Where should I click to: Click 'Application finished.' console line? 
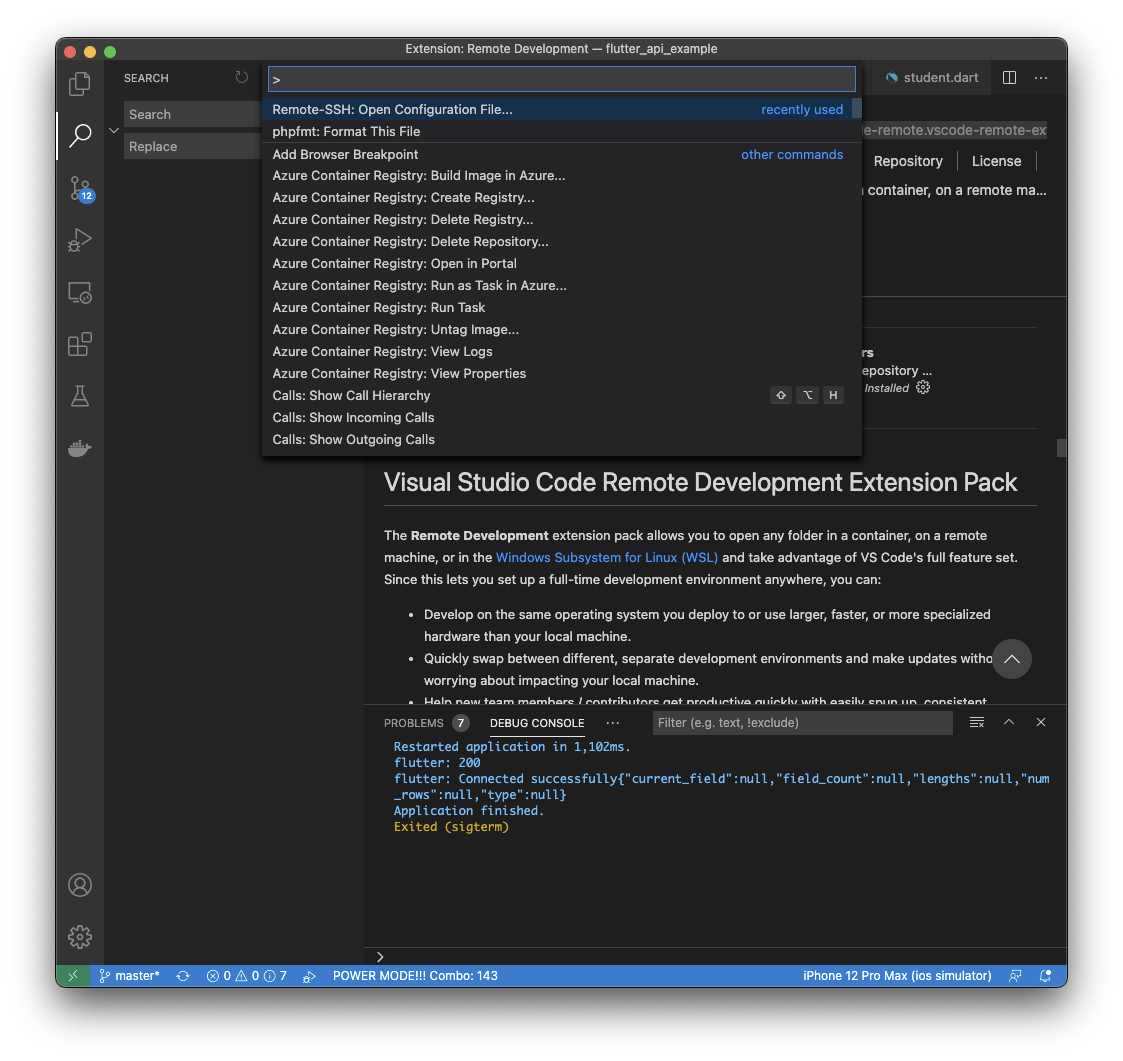(x=469, y=811)
